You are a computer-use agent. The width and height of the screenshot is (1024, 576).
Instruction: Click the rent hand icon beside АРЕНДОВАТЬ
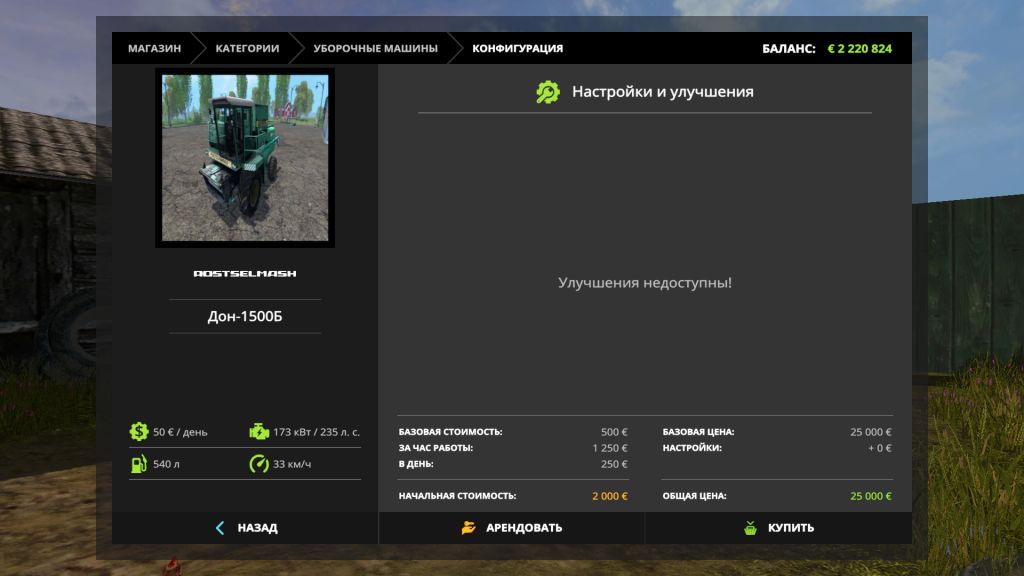click(469, 528)
